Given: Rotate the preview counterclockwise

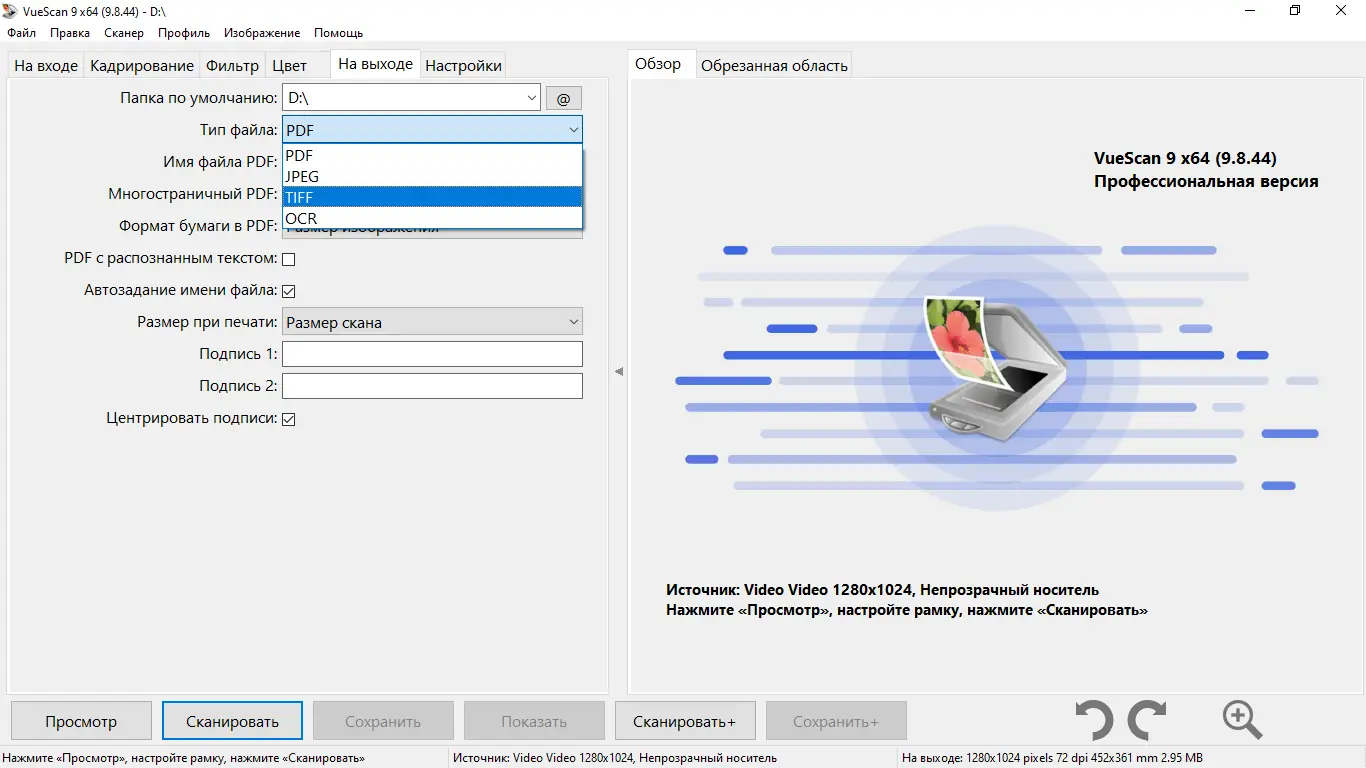Looking at the screenshot, I should point(1095,720).
